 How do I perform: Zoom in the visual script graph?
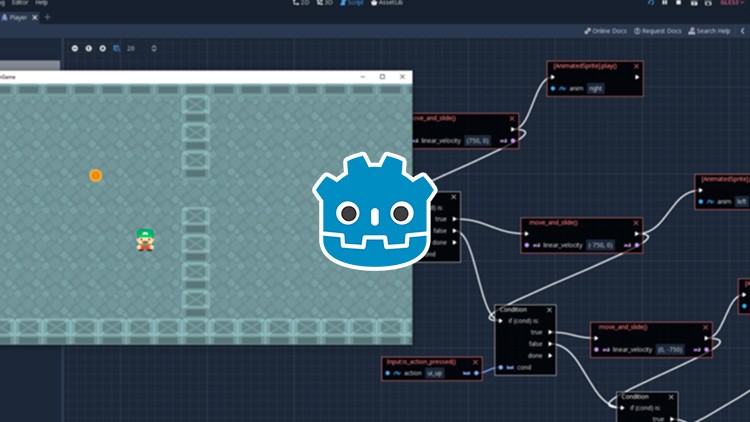(102, 48)
